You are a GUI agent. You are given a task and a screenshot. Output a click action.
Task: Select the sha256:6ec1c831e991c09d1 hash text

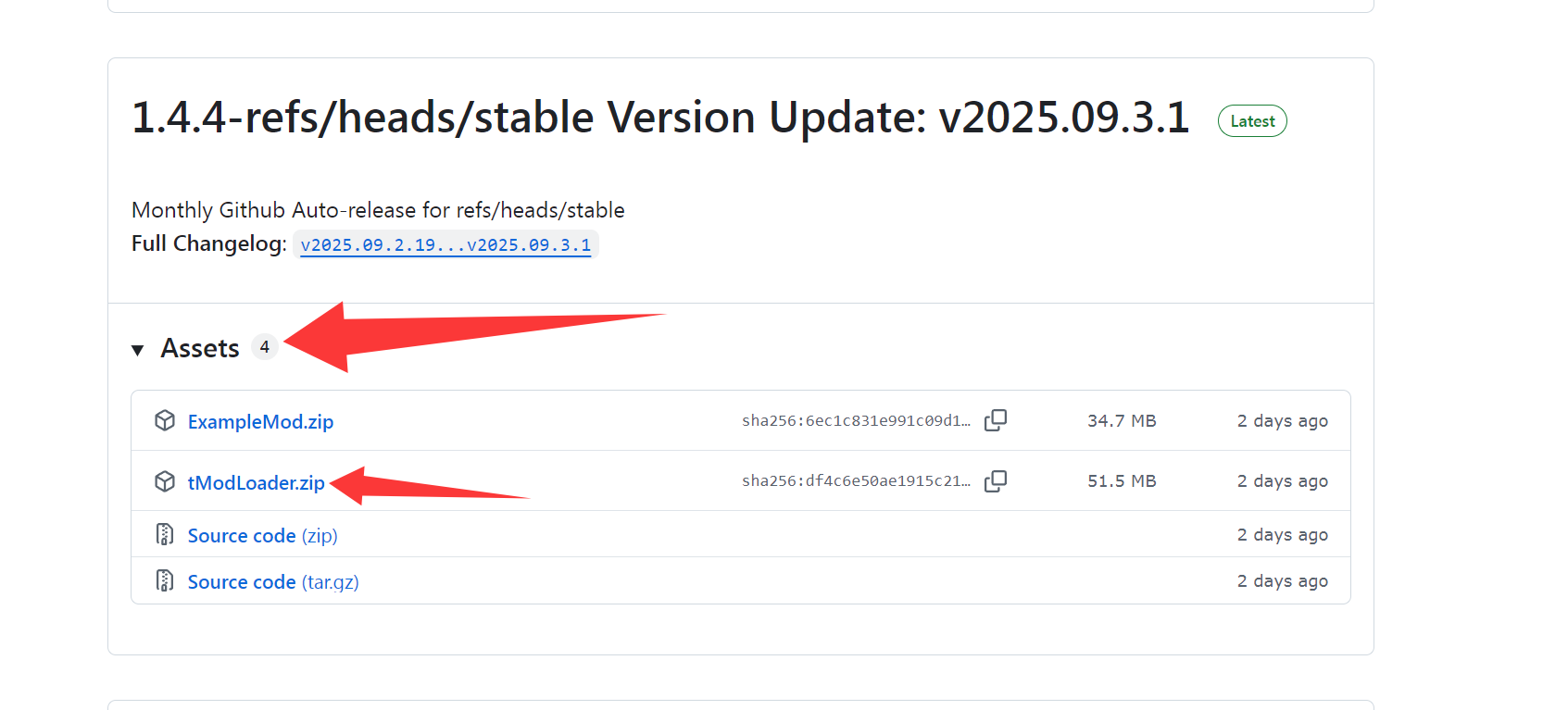pyautogui.click(x=856, y=420)
